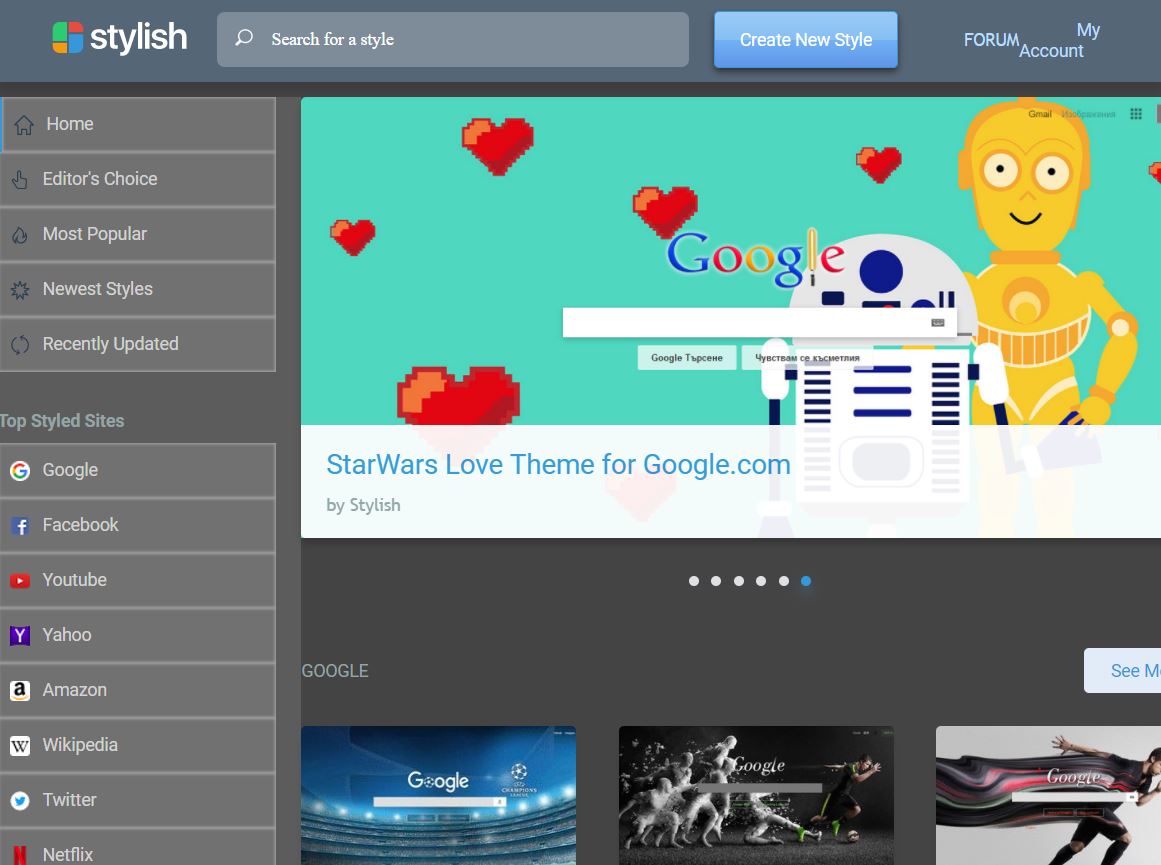The height and width of the screenshot is (865, 1161).
Task: Click the Yahoo logo icon
Action: tap(20, 635)
